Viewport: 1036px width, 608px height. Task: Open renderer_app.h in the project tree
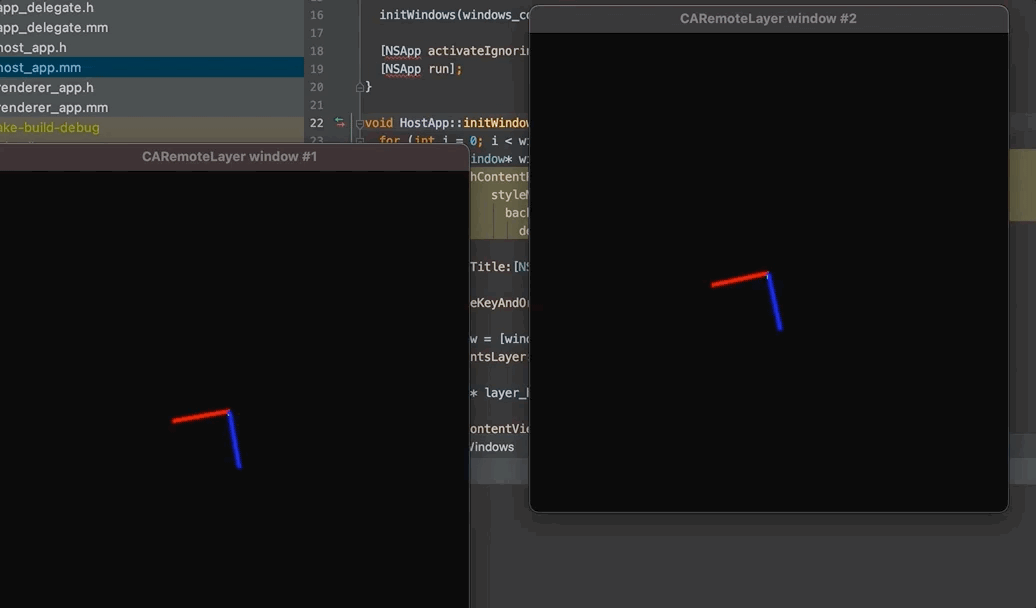[x=46, y=87]
